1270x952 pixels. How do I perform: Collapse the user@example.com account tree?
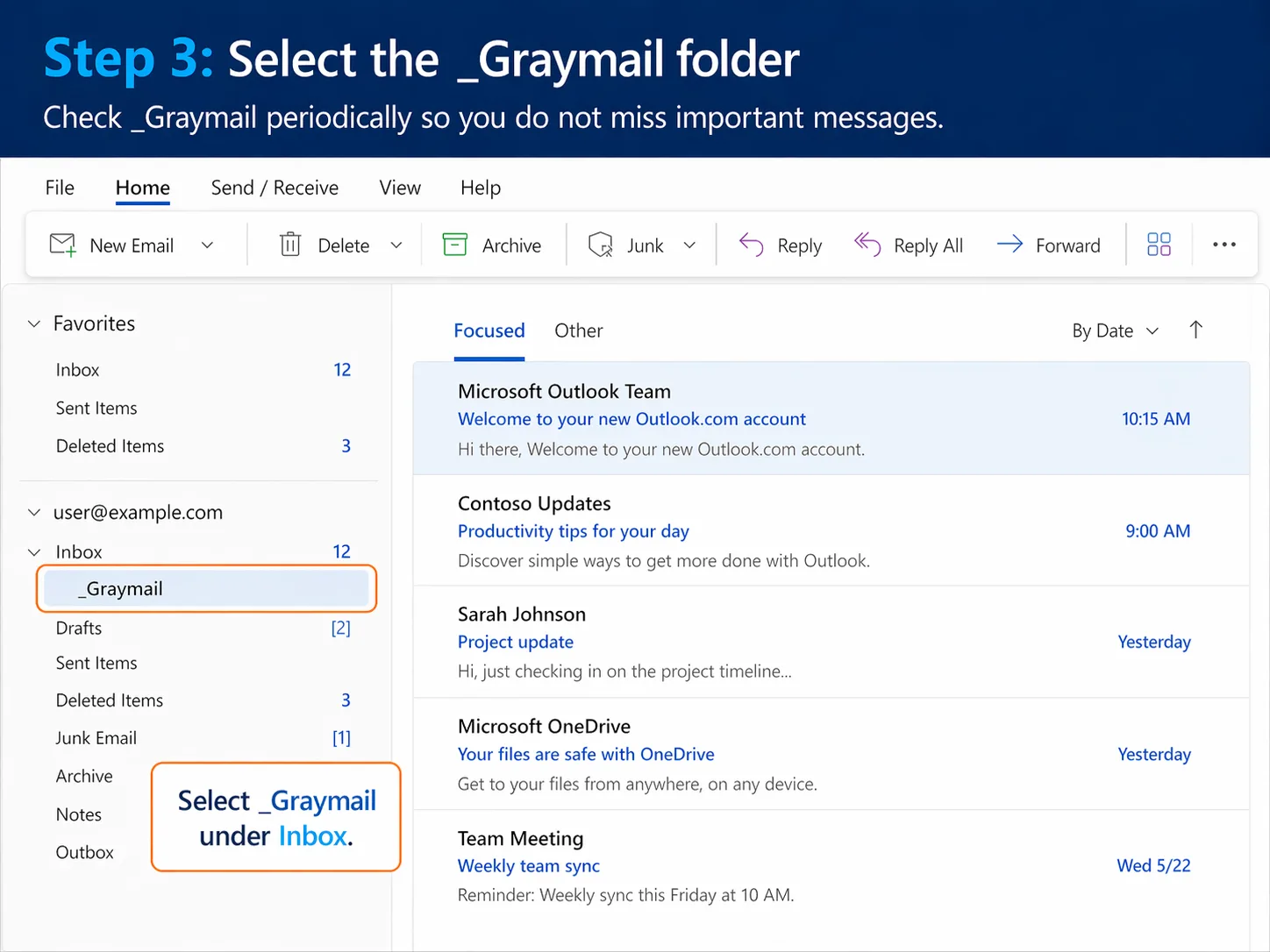click(x=34, y=512)
